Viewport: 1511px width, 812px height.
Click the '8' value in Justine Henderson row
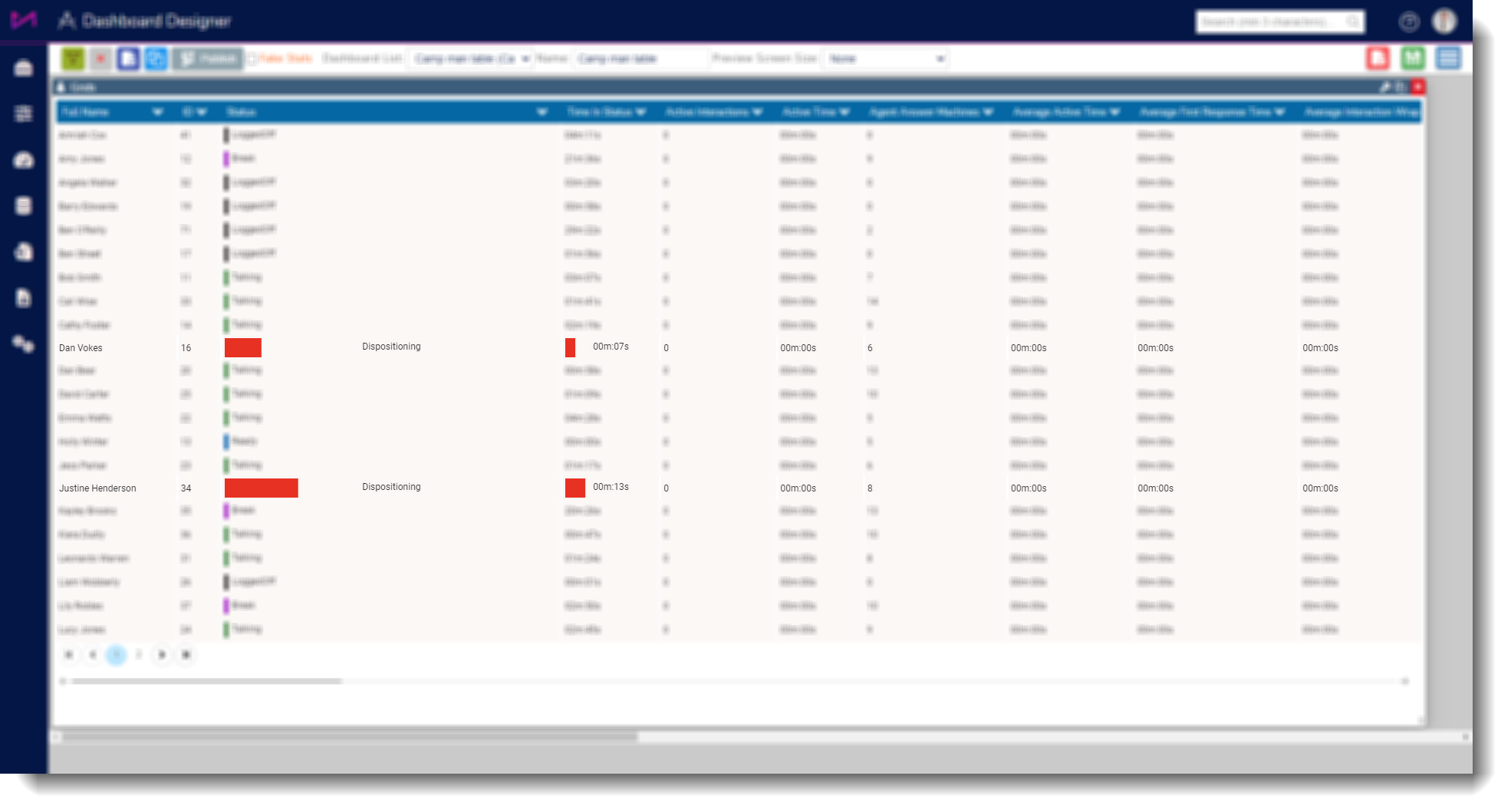(870, 488)
